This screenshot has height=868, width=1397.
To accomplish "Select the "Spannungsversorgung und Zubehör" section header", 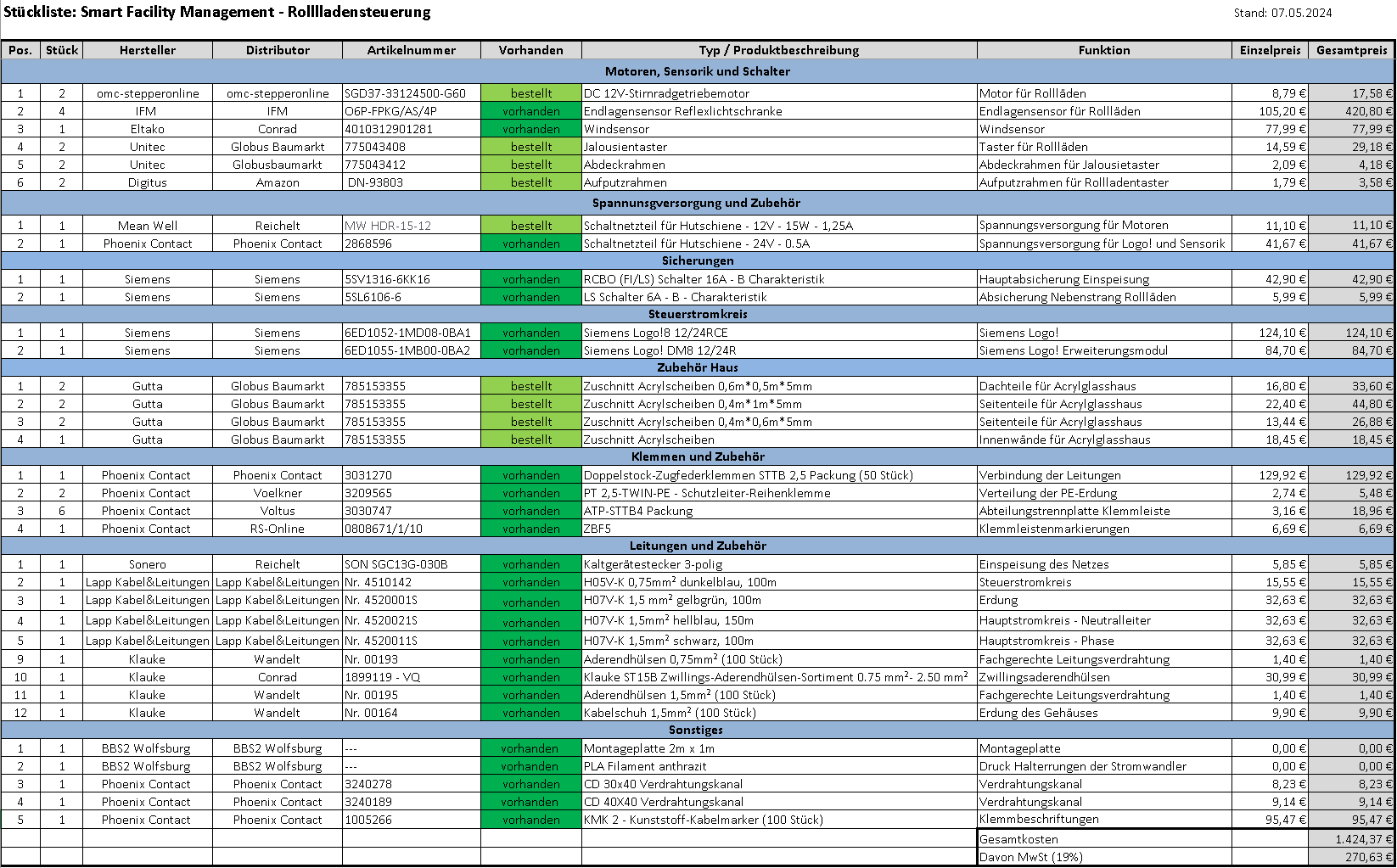I will click(696, 203).
